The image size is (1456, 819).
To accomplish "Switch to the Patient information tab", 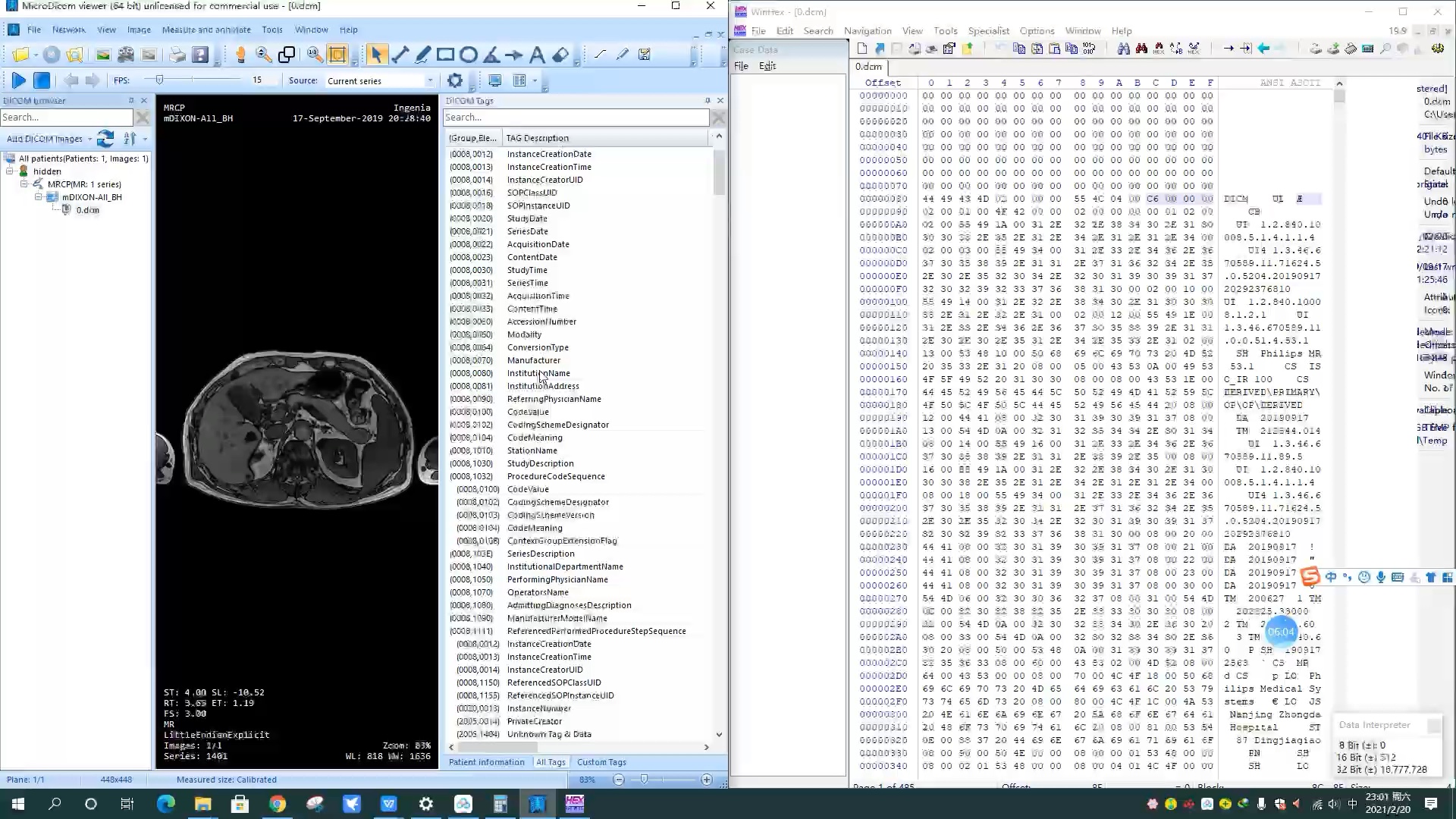I will pos(486,762).
